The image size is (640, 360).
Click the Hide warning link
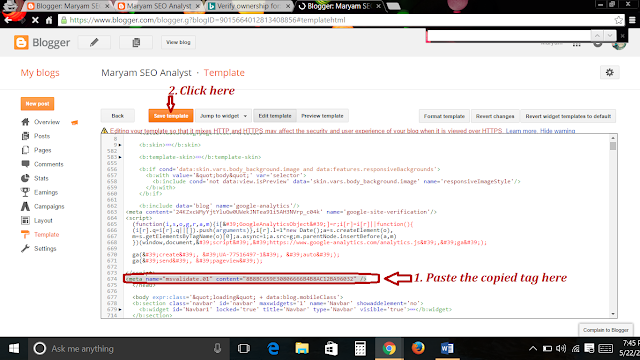point(558,131)
